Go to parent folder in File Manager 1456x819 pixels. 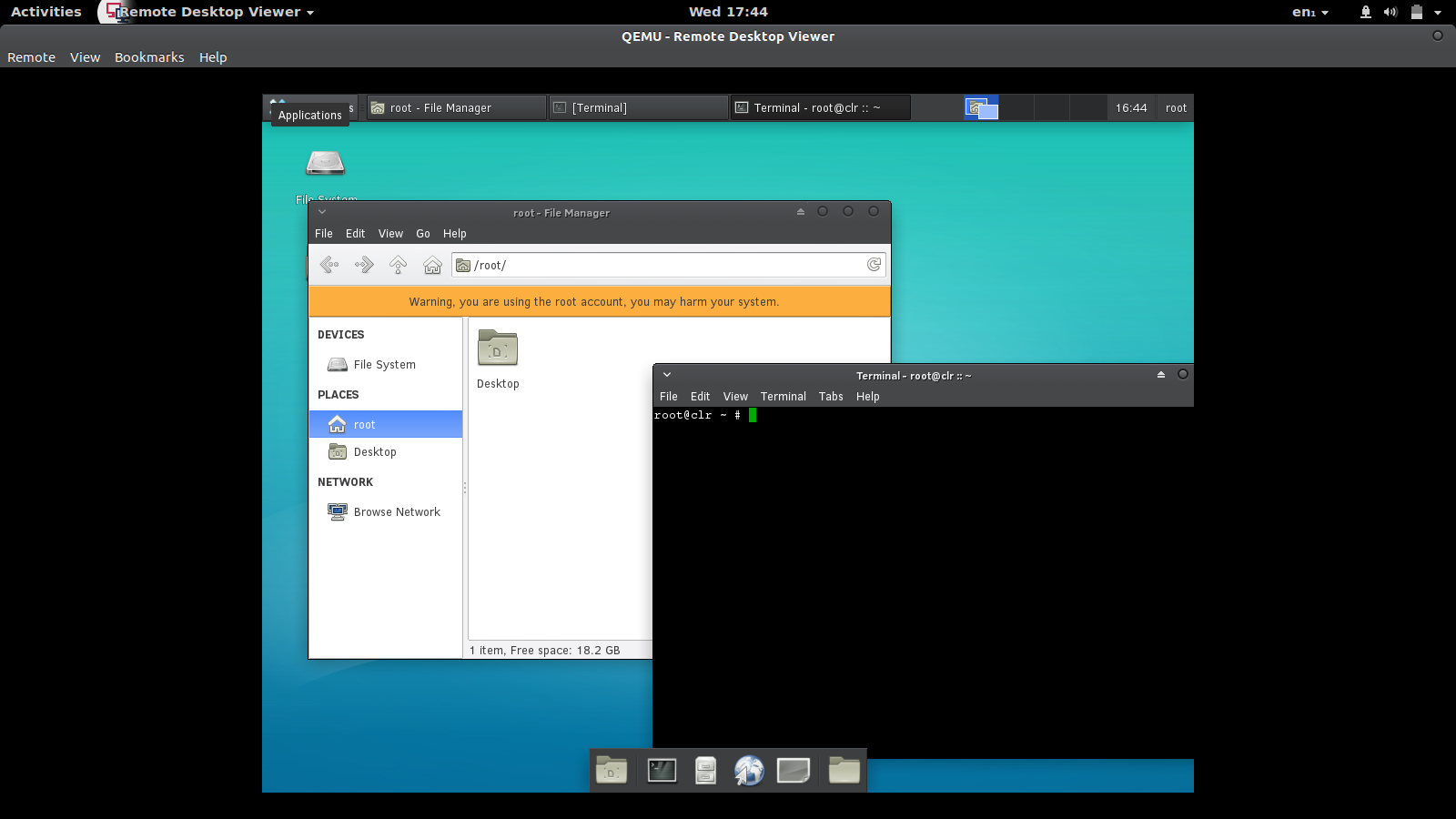pyautogui.click(x=398, y=265)
